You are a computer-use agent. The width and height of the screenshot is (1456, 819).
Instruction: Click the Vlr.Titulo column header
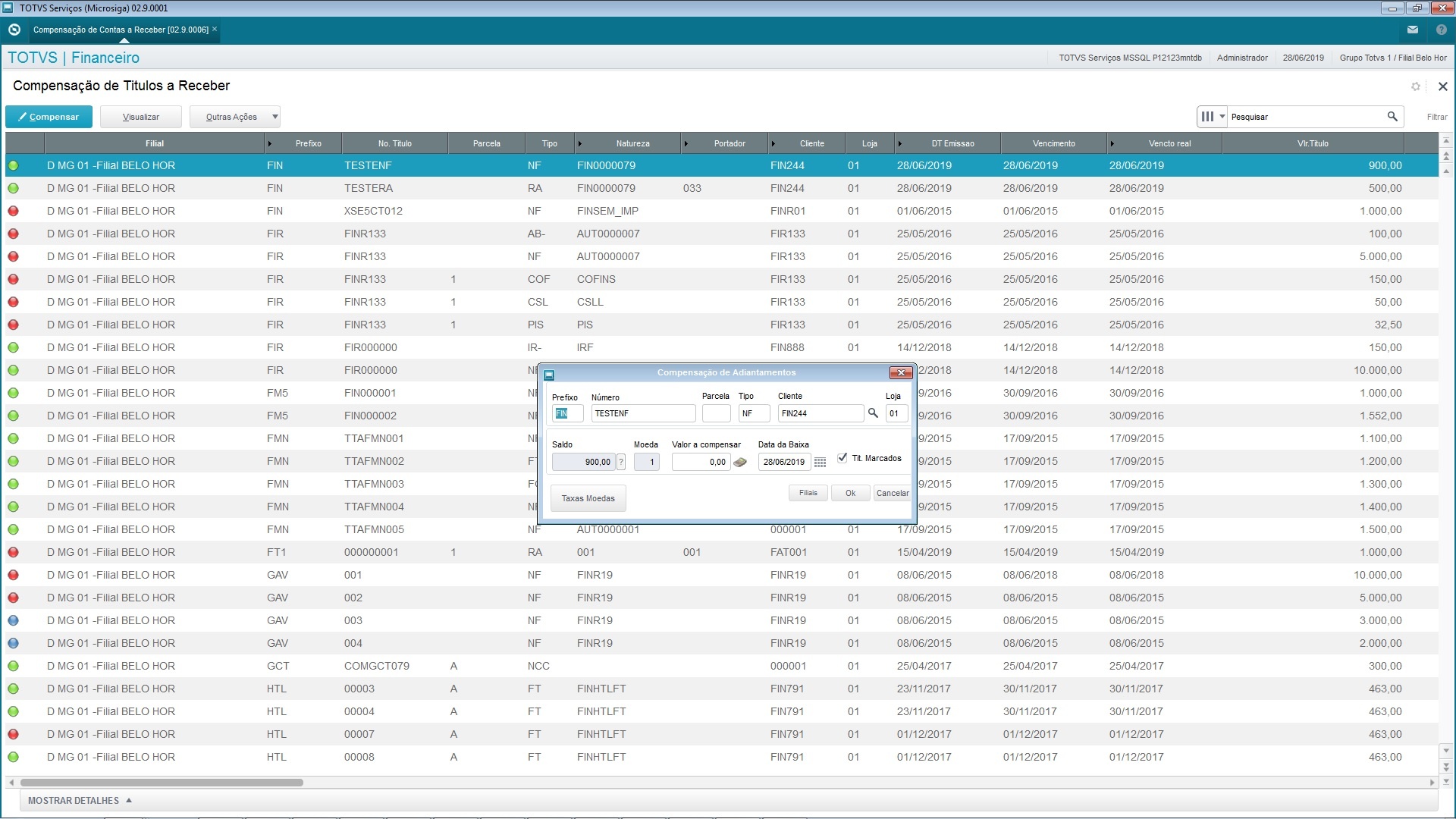(x=1313, y=143)
